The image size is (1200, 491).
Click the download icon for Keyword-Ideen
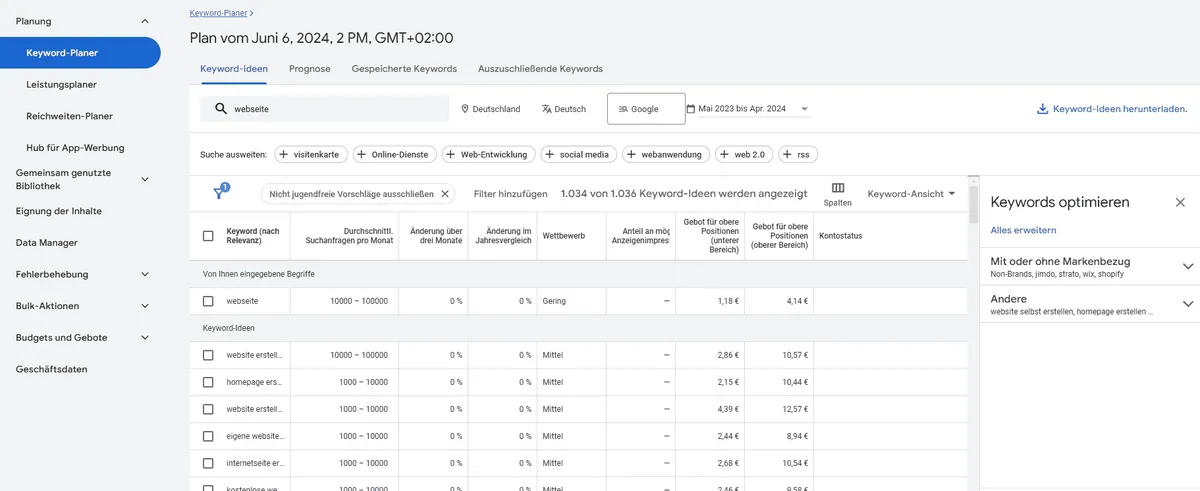point(1042,109)
